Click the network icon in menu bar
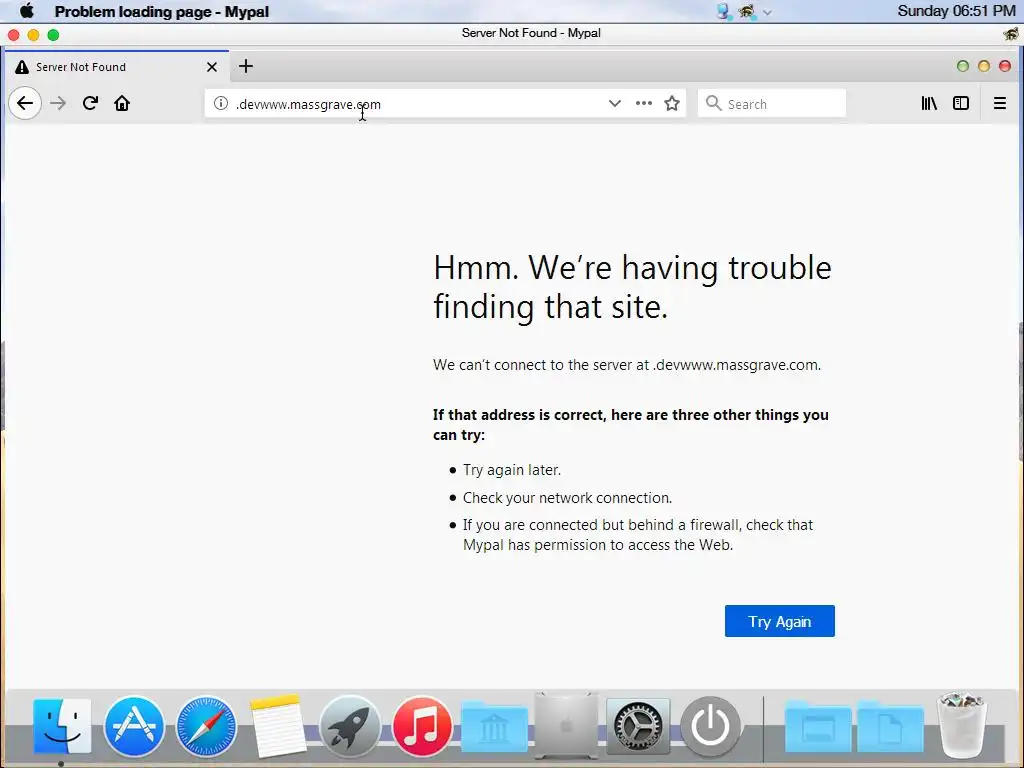This screenshot has height=768, width=1024. (723, 11)
